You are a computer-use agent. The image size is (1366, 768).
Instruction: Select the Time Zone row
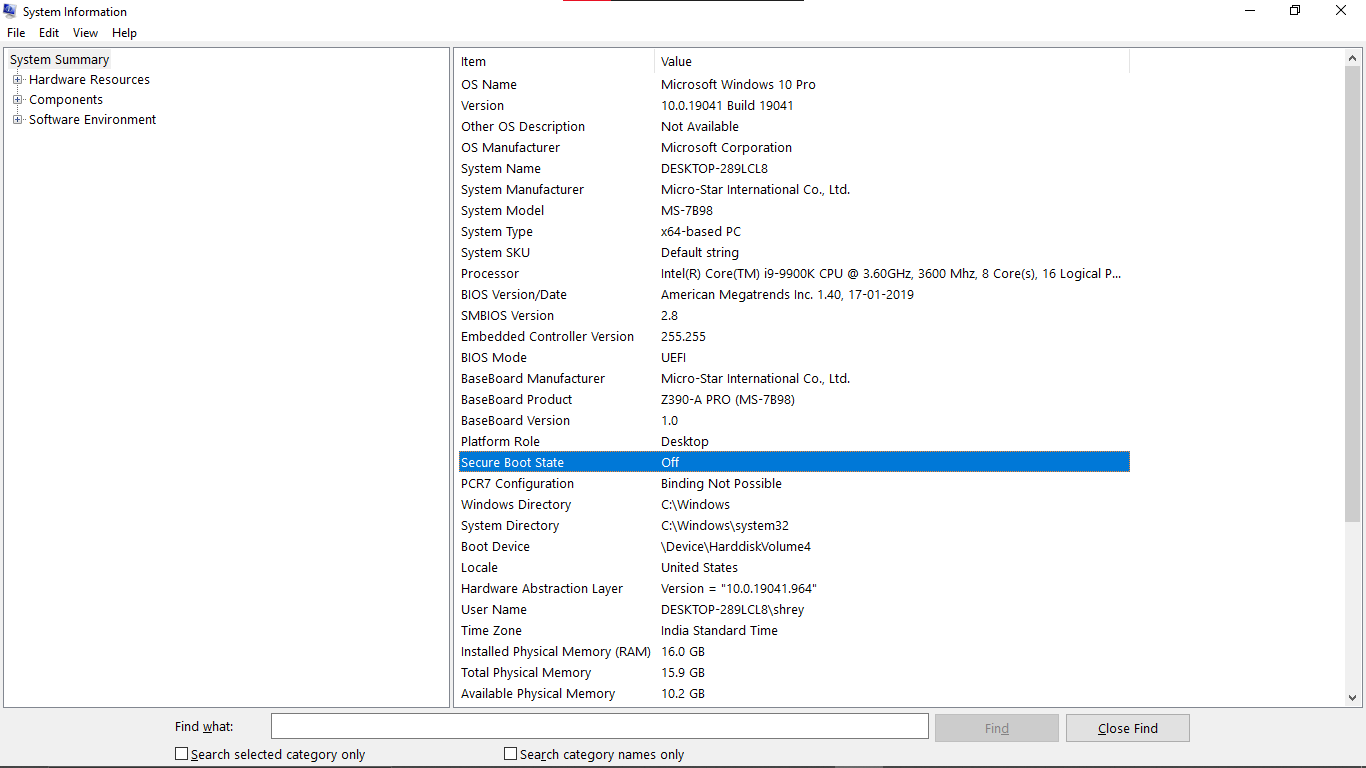pos(794,631)
